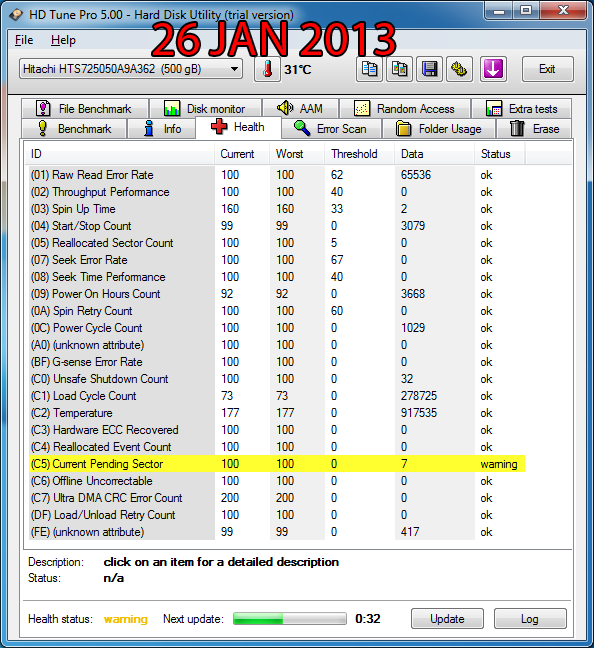The image size is (594, 648).
Task: Select the Load Cycle Count row
Action: 277,395
